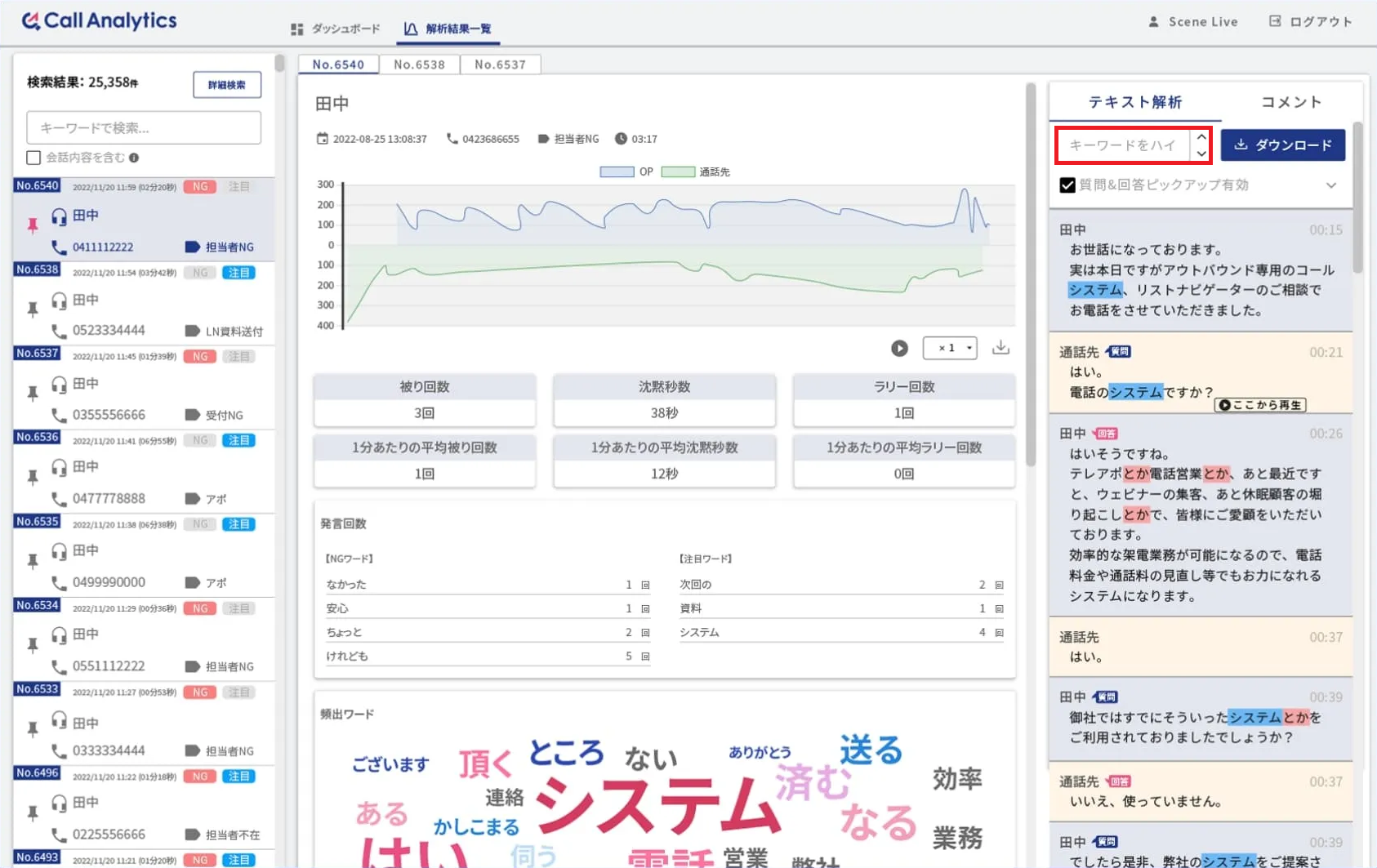
Task: Click the tag icon beside 受付NG
Action: (x=193, y=415)
